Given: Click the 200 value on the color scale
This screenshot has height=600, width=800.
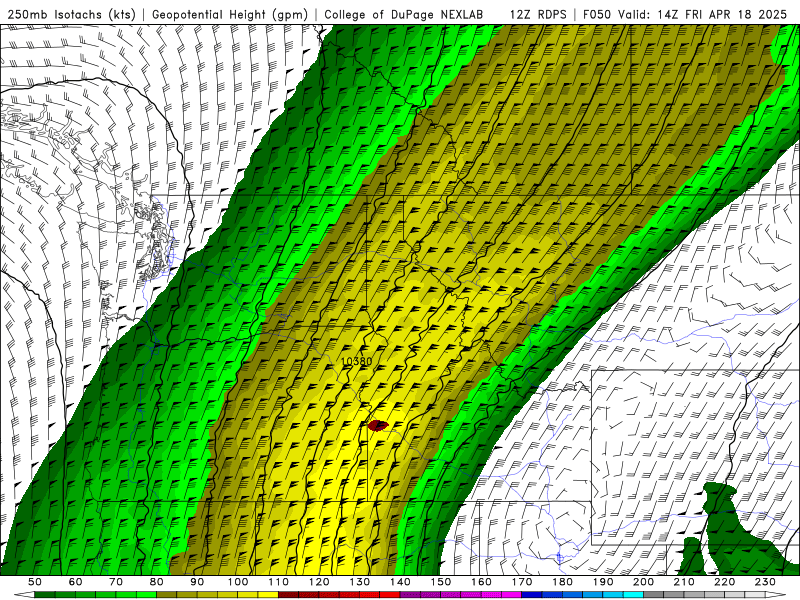Looking at the screenshot, I should pos(643,582).
